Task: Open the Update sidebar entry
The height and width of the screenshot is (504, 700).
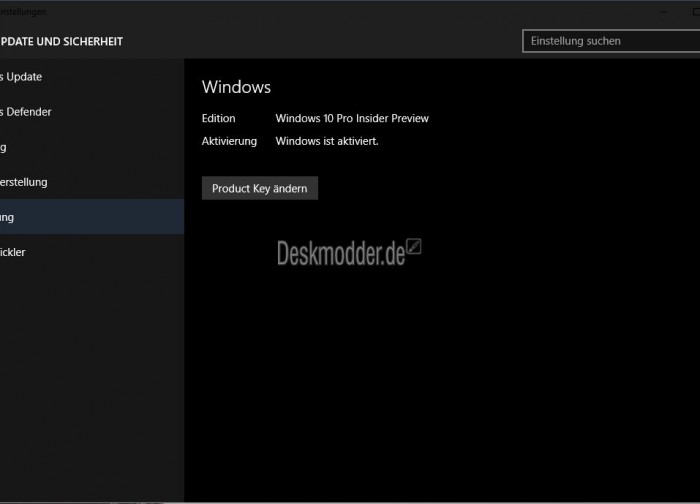Action: pyautogui.click(x=92, y=77)
